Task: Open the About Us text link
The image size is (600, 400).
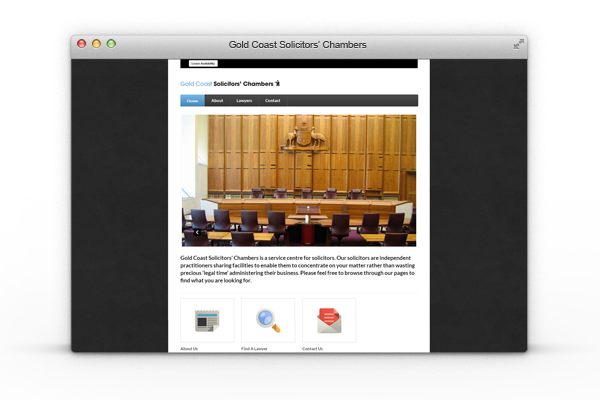Action: tap(189, 349)
